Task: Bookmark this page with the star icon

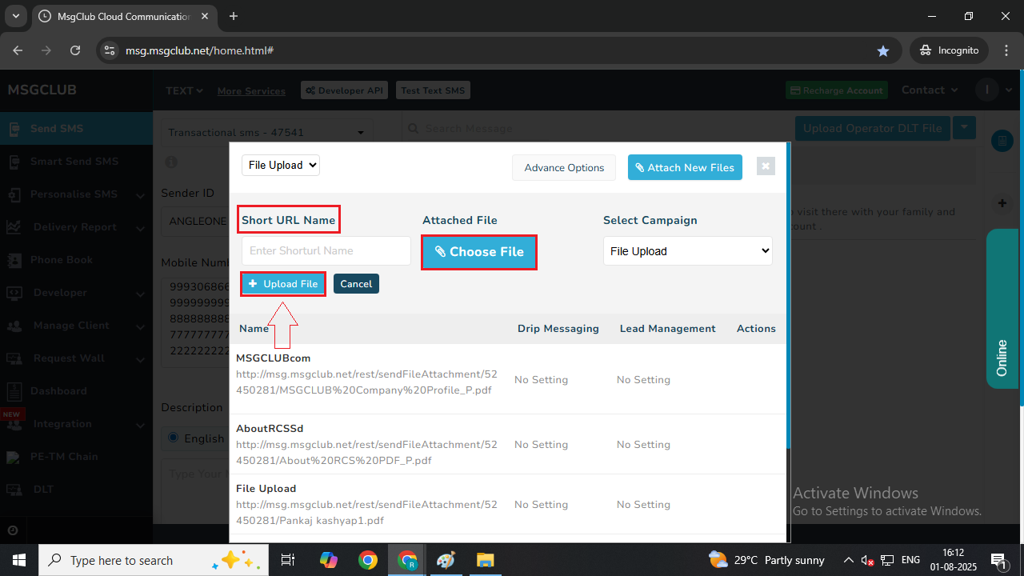Action: (883, 50)
